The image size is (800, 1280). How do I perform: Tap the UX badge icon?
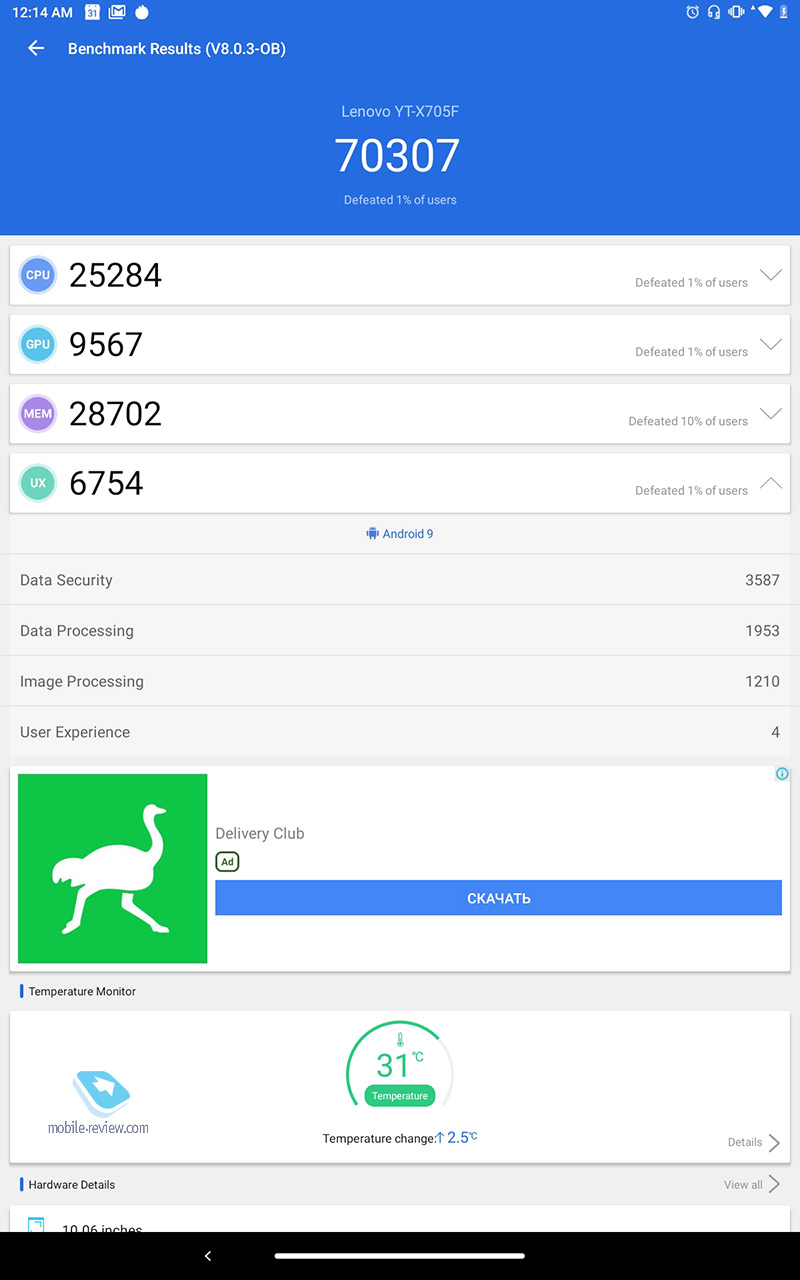point(38,483)
